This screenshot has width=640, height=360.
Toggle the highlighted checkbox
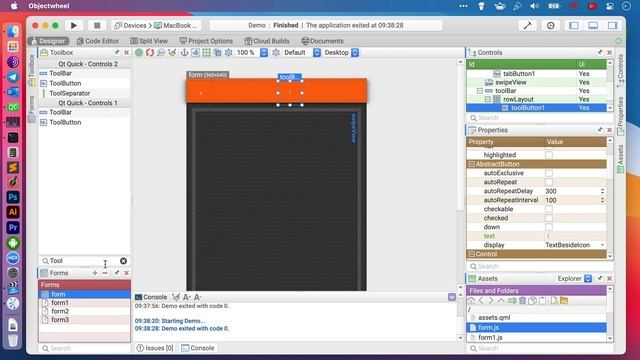(x=549, y=155)
